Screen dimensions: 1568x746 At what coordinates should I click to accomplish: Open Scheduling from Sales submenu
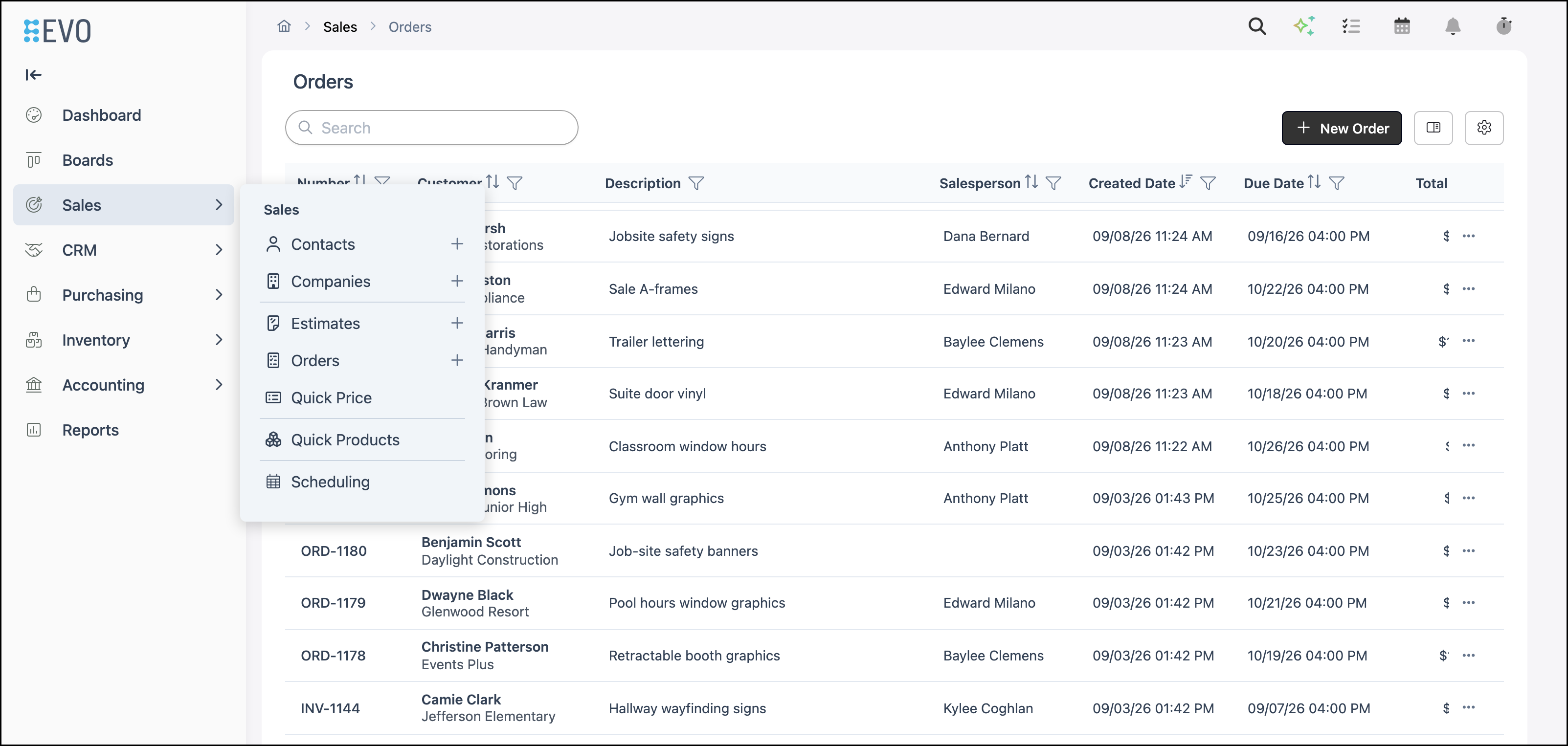330,482
